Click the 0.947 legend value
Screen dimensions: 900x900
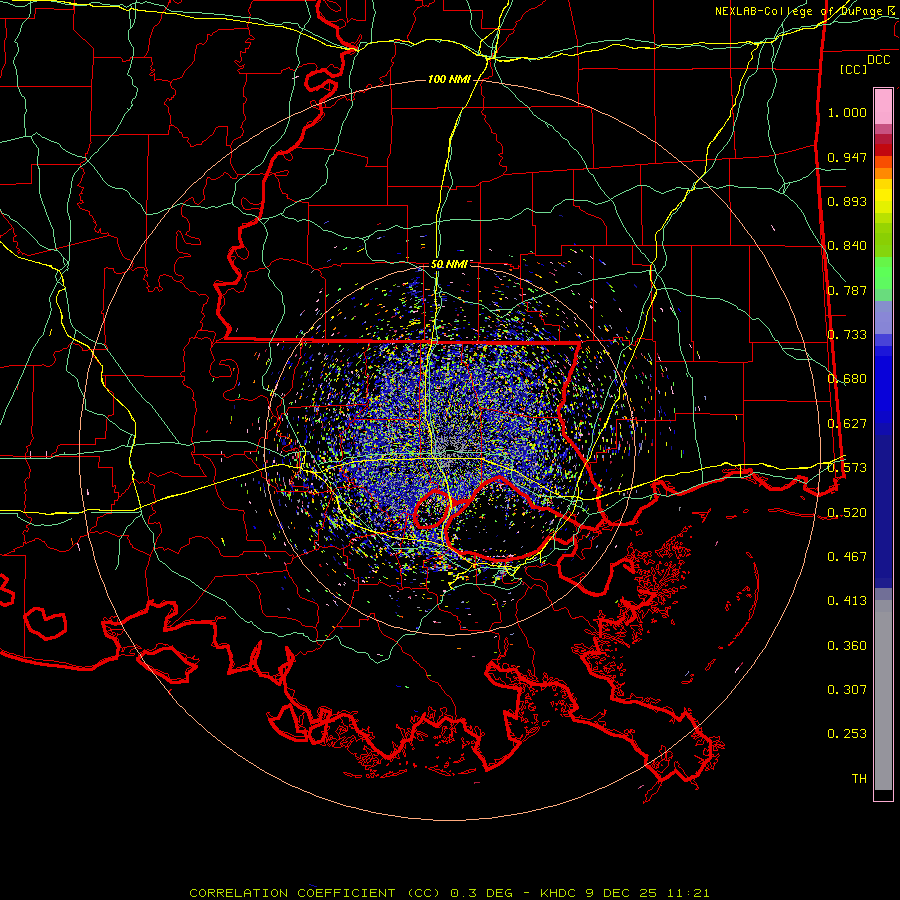coord(847,157)
